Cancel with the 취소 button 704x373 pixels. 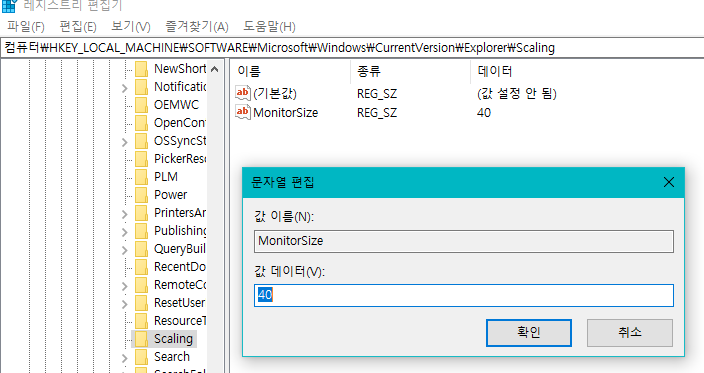click(x=629, y=333)
